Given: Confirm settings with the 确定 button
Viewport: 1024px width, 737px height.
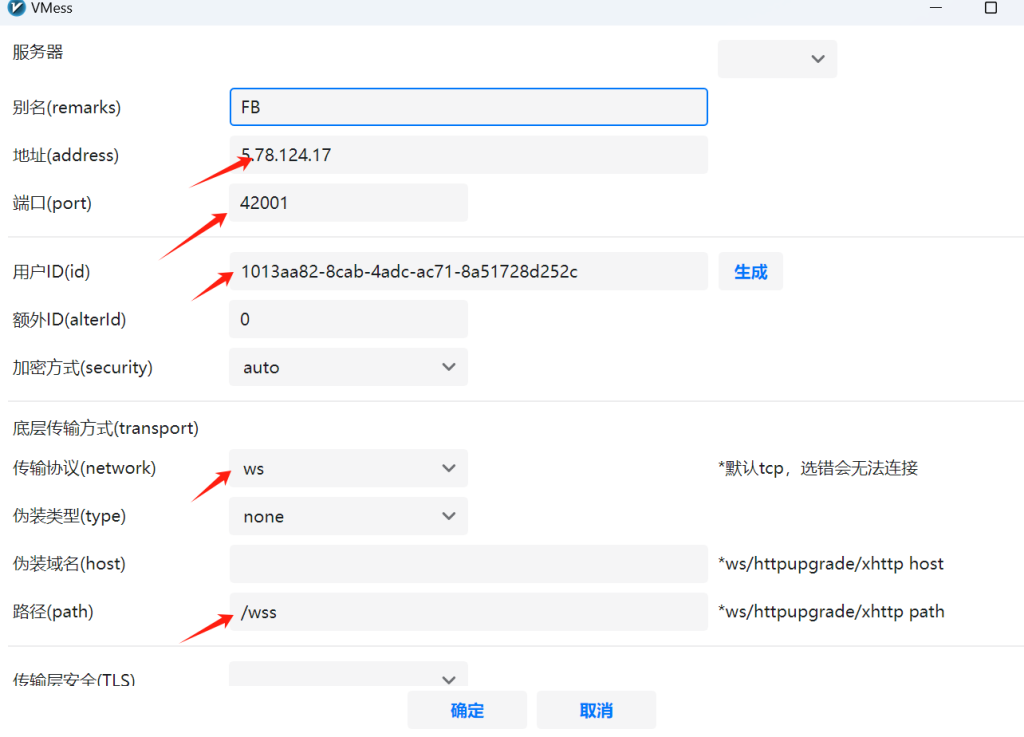Looking at the screenshot, I should 467,710.
